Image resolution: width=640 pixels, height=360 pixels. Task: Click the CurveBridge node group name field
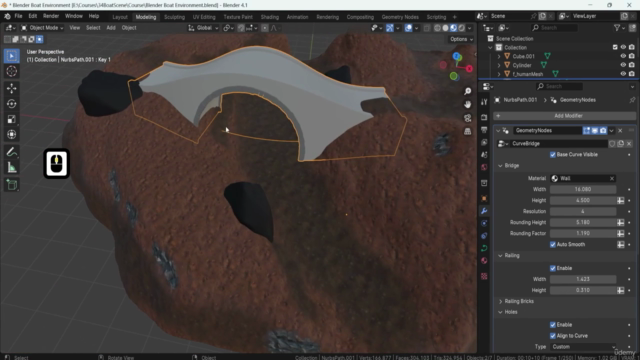point(558,144)
